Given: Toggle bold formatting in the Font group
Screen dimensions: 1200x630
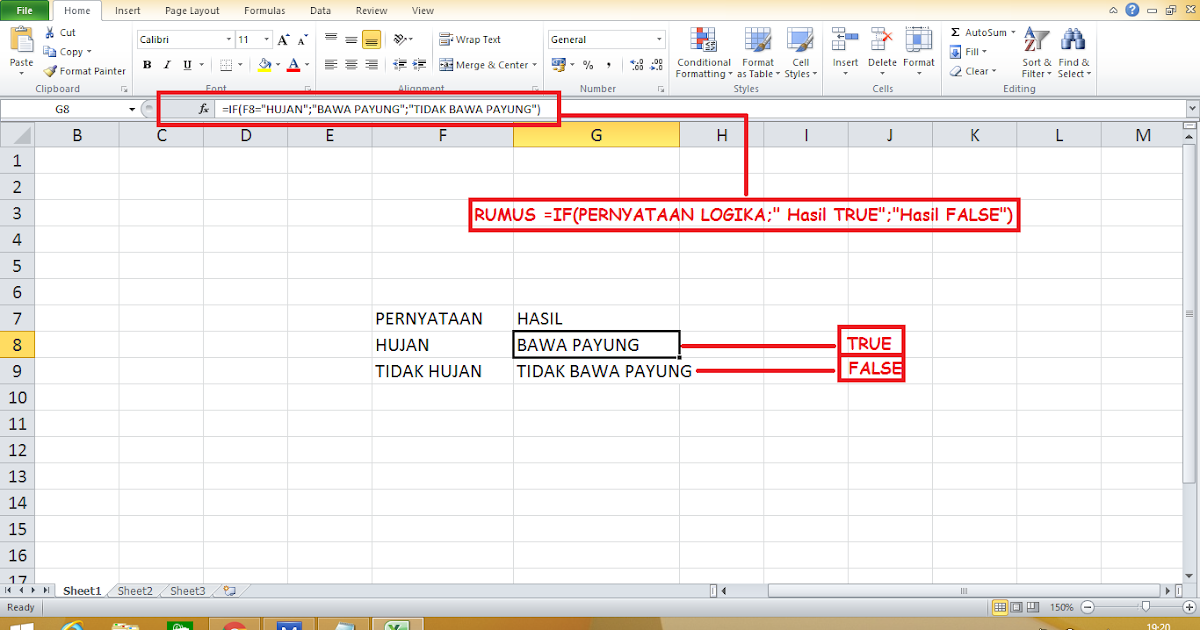Looking at the screenshot, I should tap(148, 64).
